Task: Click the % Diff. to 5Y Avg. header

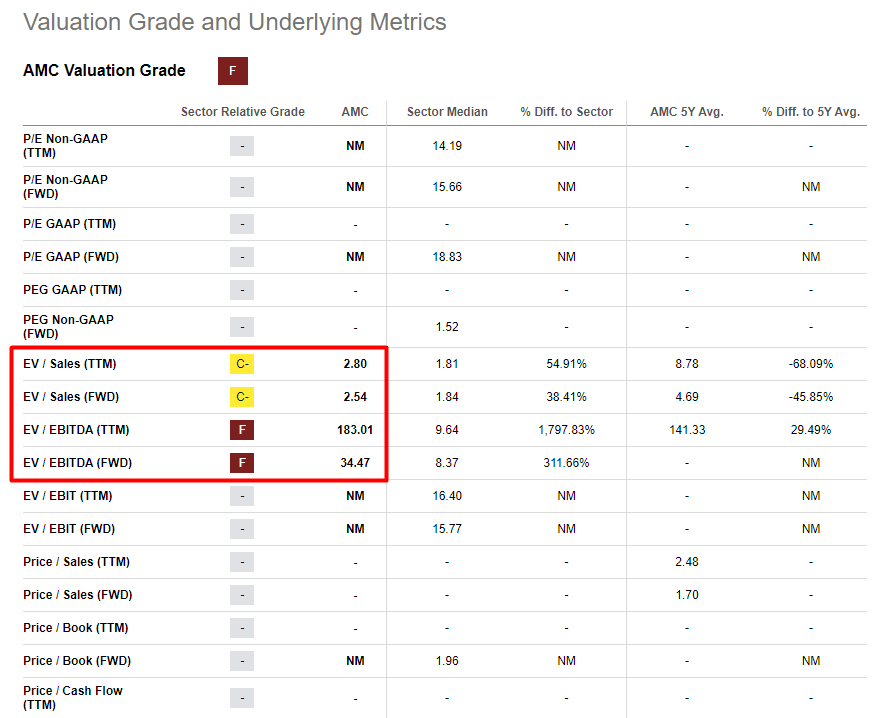Action: point(811,112)
